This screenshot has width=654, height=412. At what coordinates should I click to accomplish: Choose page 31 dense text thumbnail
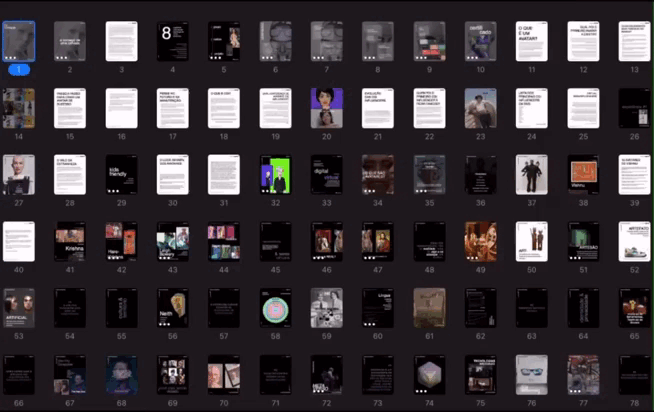pos(224,175)
